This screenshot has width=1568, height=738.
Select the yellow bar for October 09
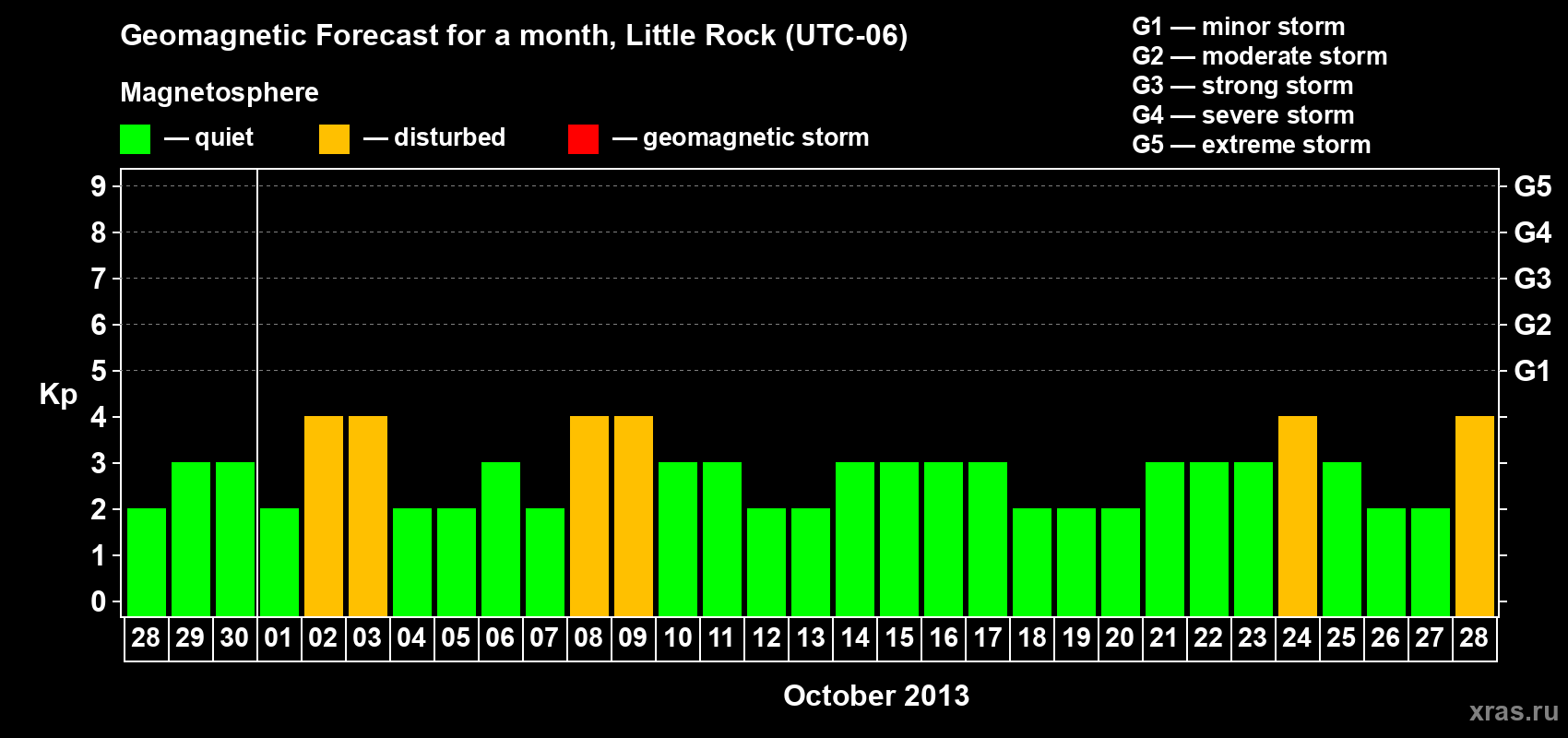(x=634, y=517)
